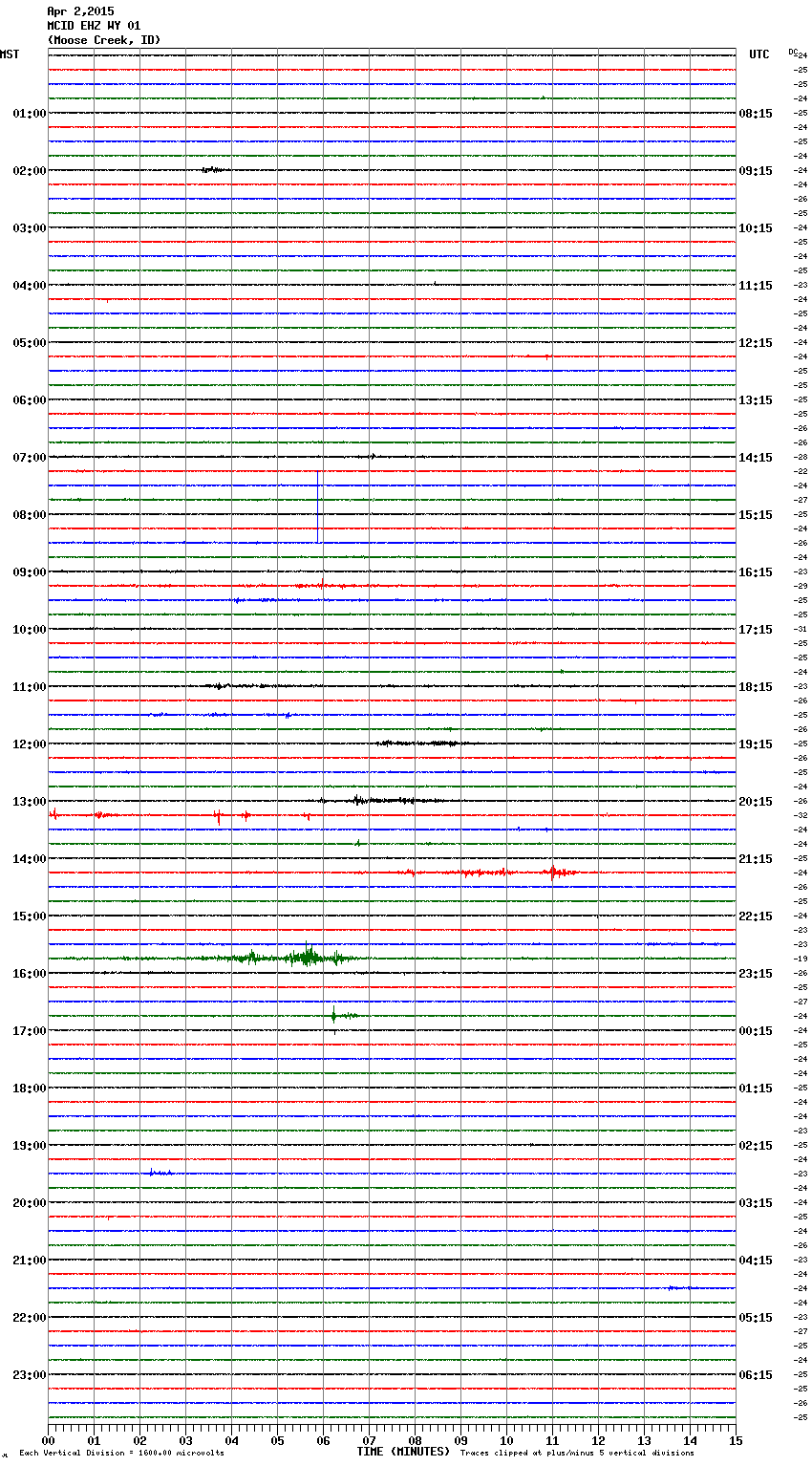Select the 22:00 MST row label
812x1466 pixels.
pyautogui.click(x=30, y=1318)
